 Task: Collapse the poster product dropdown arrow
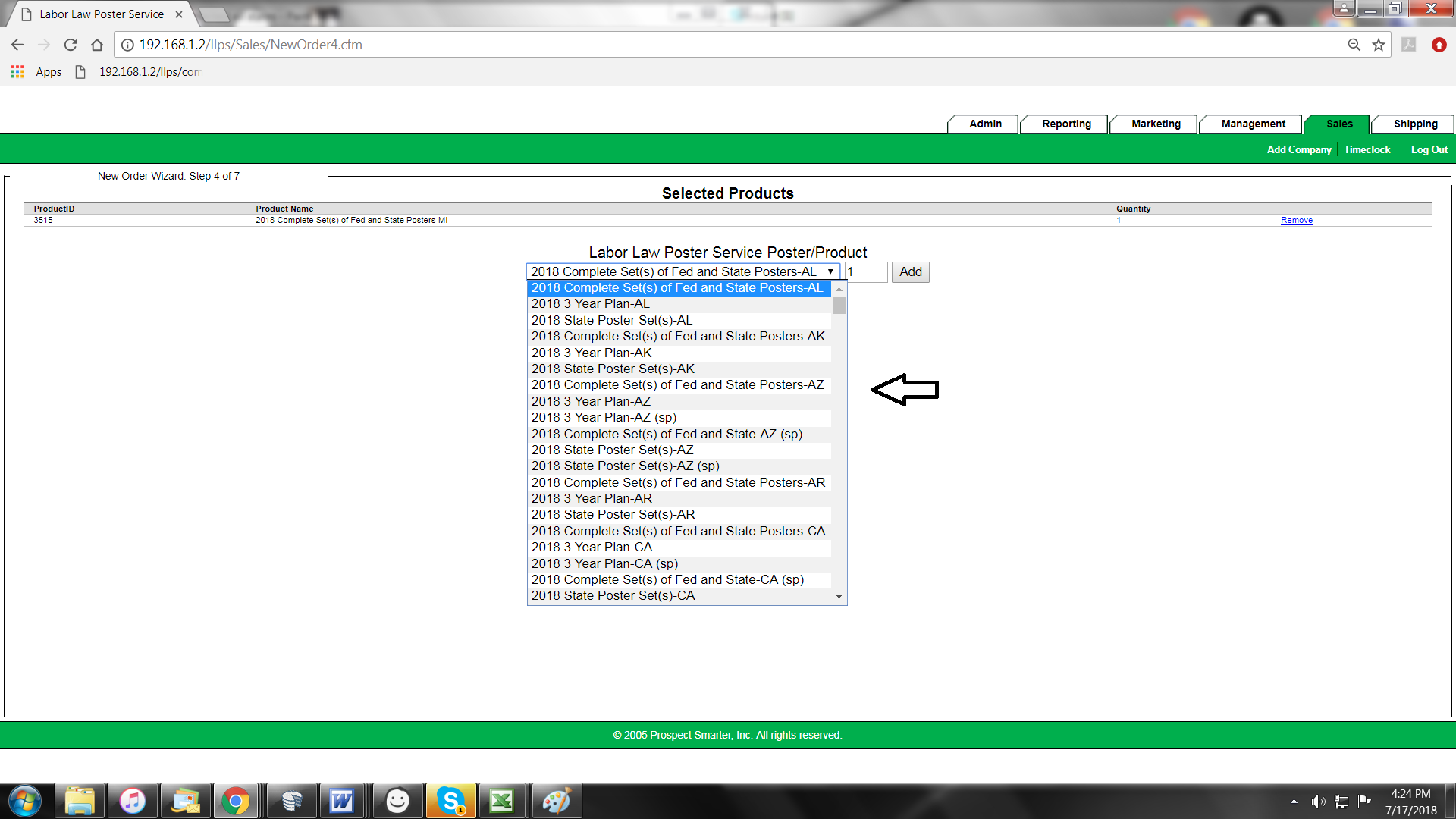830,271
